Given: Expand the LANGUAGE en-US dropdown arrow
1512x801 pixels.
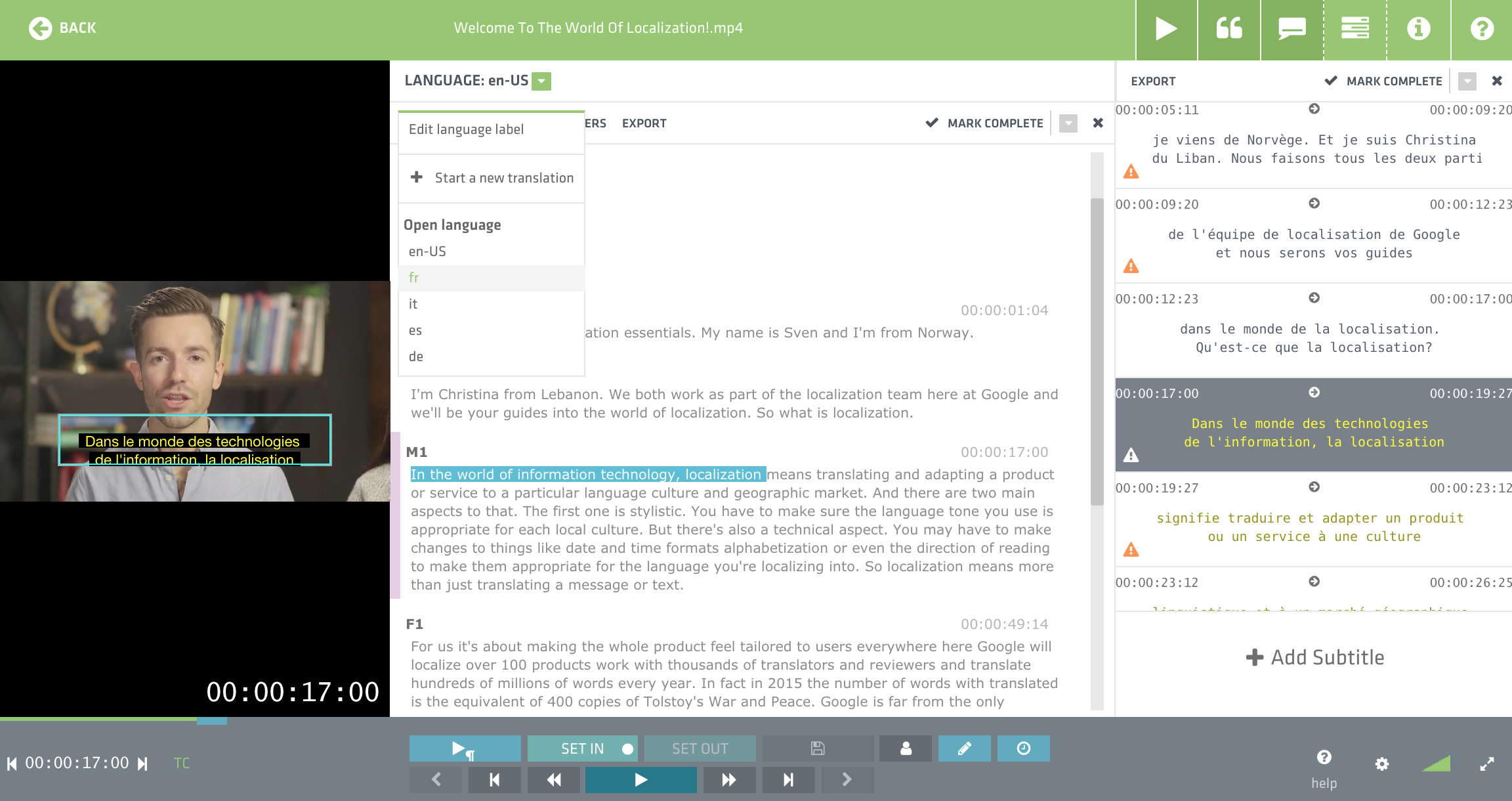Looking at the screenshot, I should 541,81.
